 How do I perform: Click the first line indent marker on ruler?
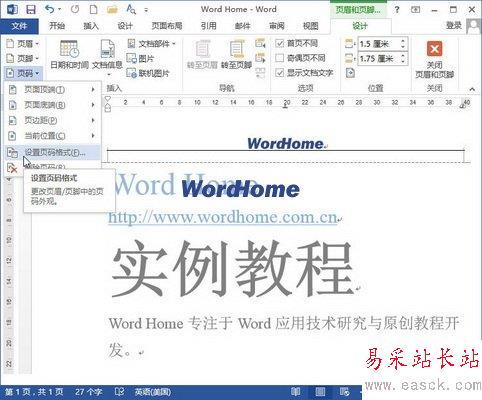coord(108,99)
